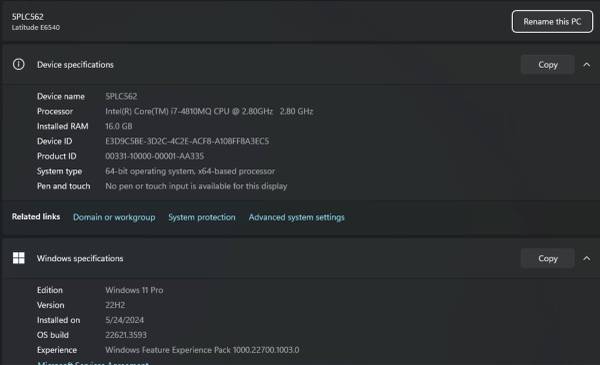This screenshot has height=365, width=600.
Task: Click the Device specifications header title
Action: [x=75, y=65]
